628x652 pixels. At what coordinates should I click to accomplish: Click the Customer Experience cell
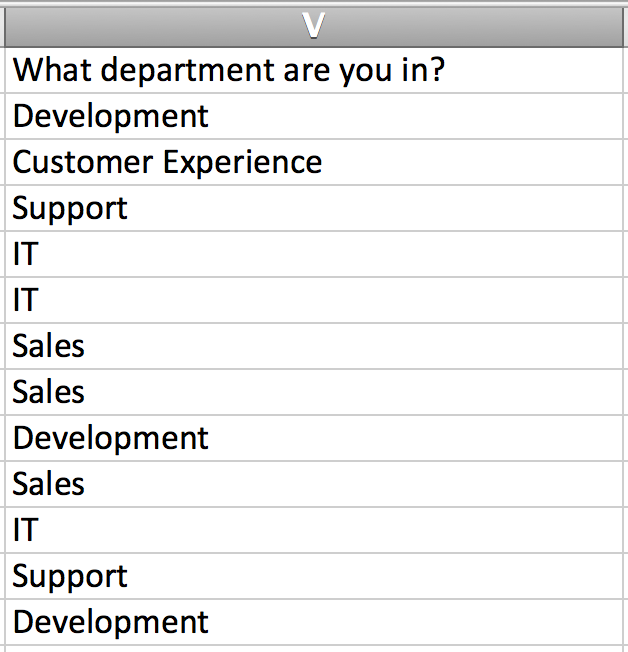[x=167, y=163]
